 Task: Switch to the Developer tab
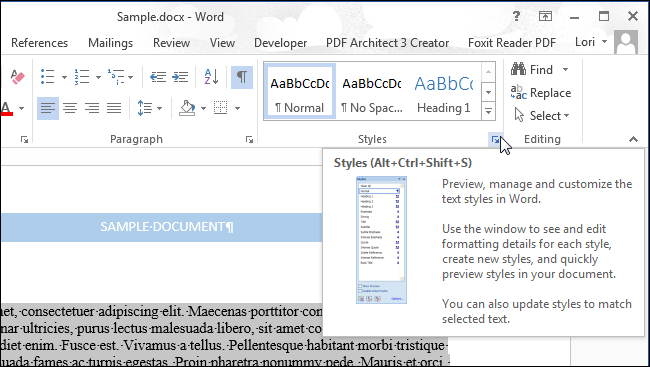tap(281, 43)
